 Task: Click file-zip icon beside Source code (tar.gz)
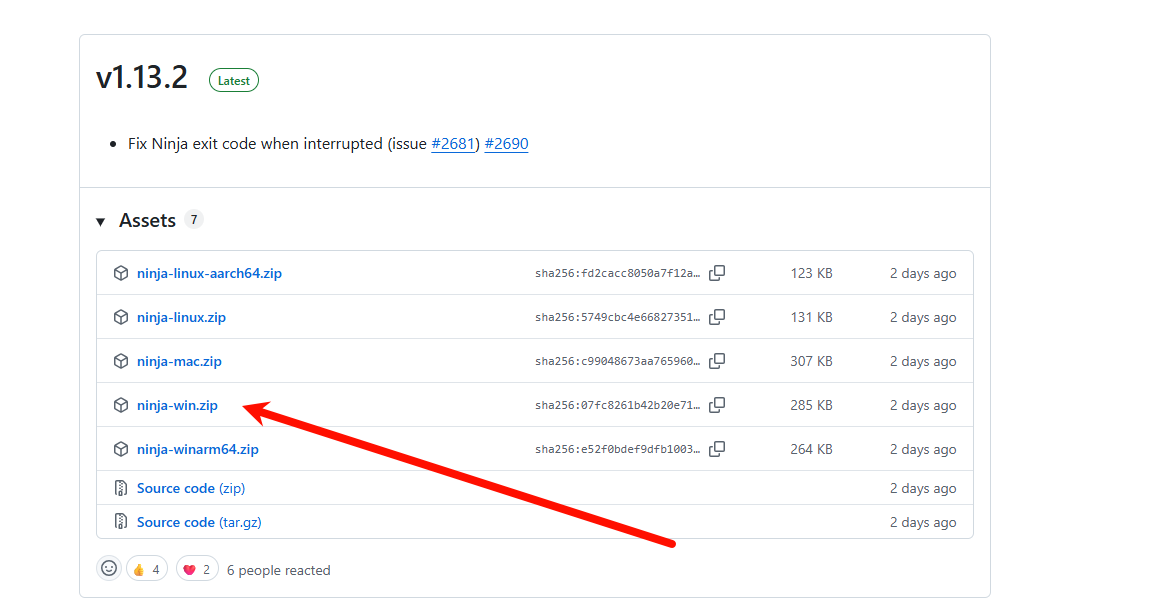tap(121, 522)
